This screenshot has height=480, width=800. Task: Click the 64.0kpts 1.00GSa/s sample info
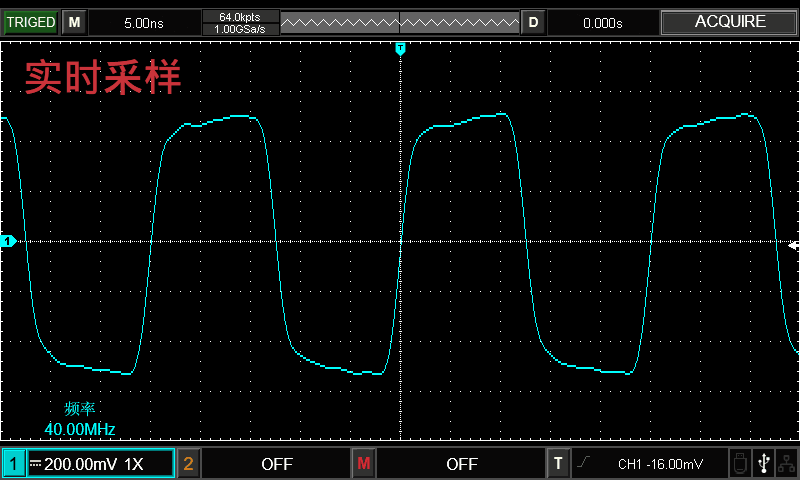pos(239,22)
